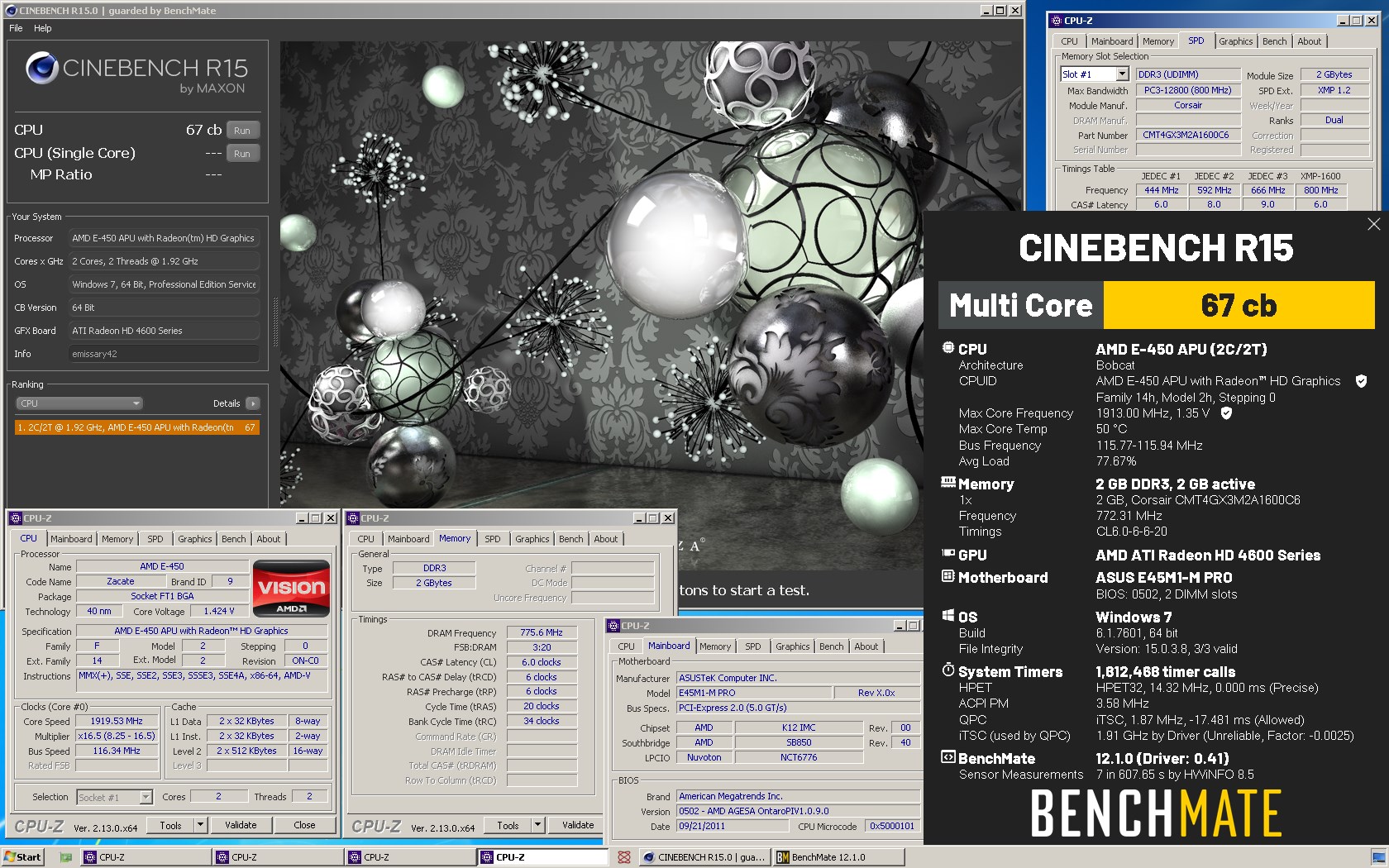Click the quick launch icon next to Start

tap(65, 857)
